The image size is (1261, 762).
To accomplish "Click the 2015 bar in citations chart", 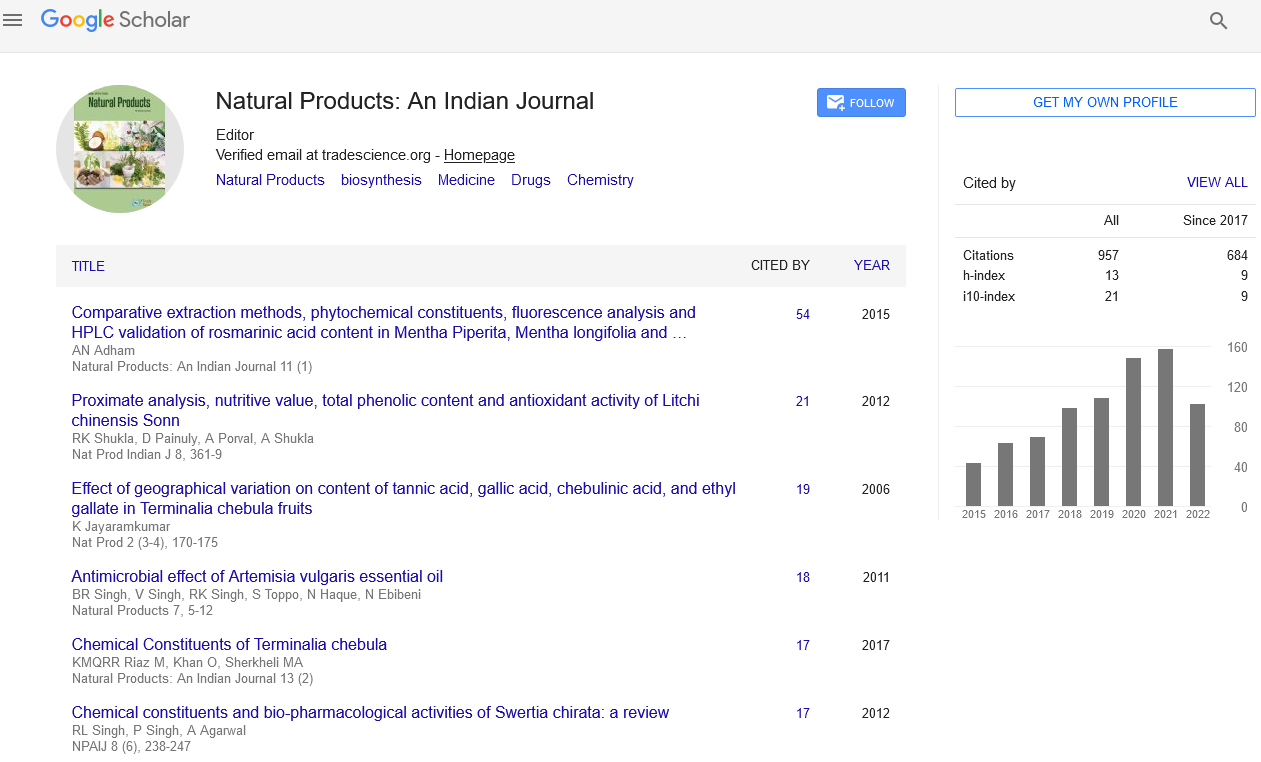I will point(973,484).
